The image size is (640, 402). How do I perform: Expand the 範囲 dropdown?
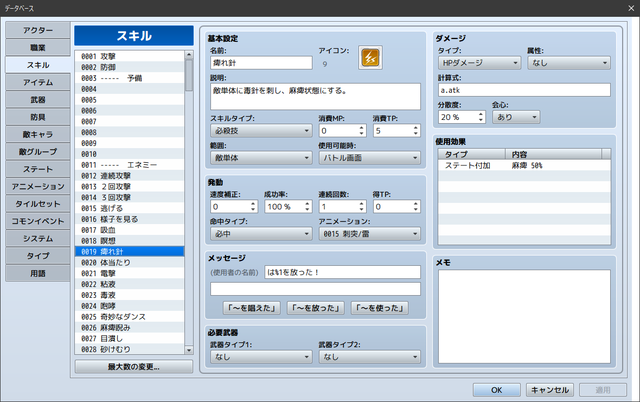point(261,158)
